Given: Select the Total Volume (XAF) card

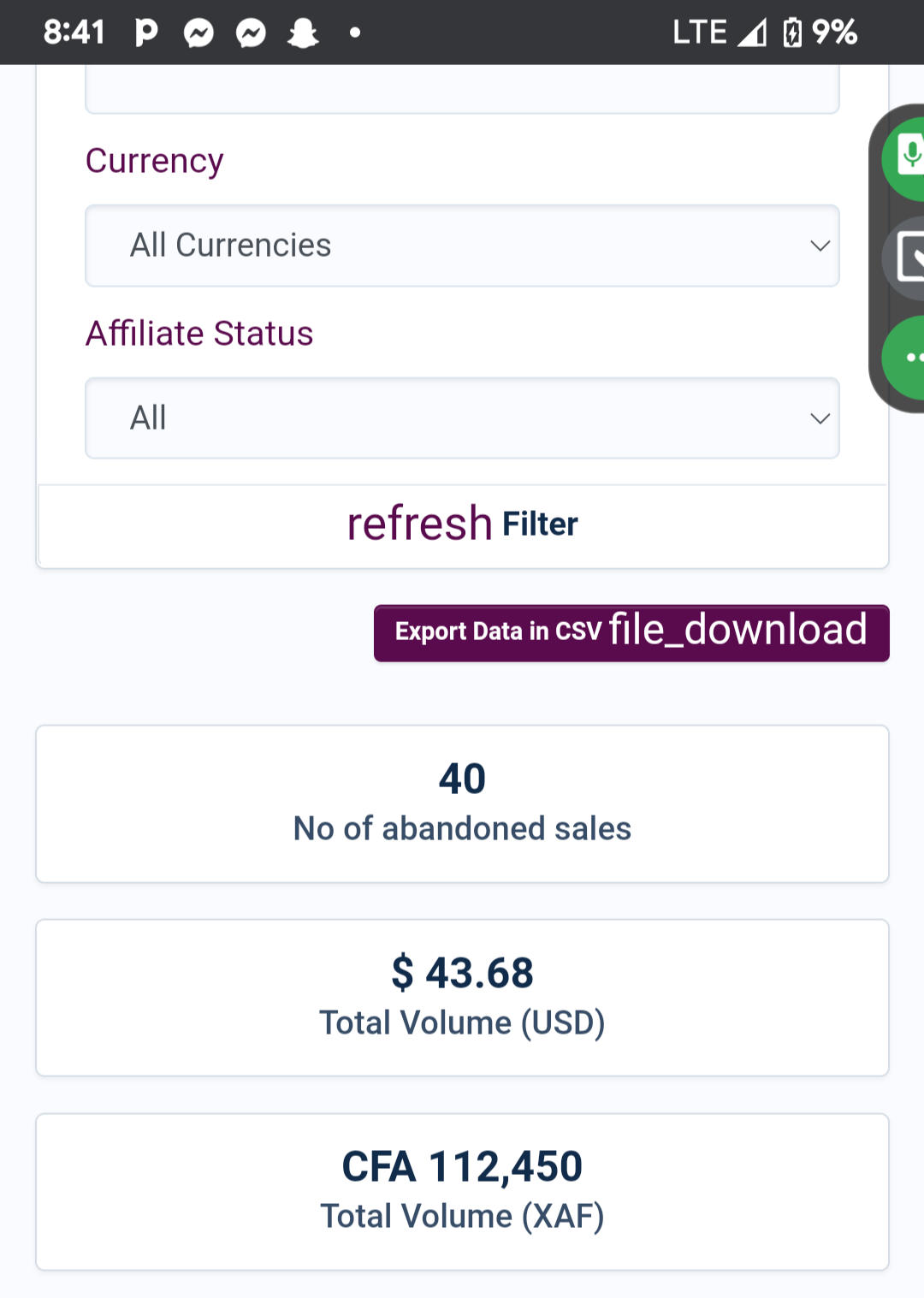Looking at the screenshot, I should (462, 1192).
